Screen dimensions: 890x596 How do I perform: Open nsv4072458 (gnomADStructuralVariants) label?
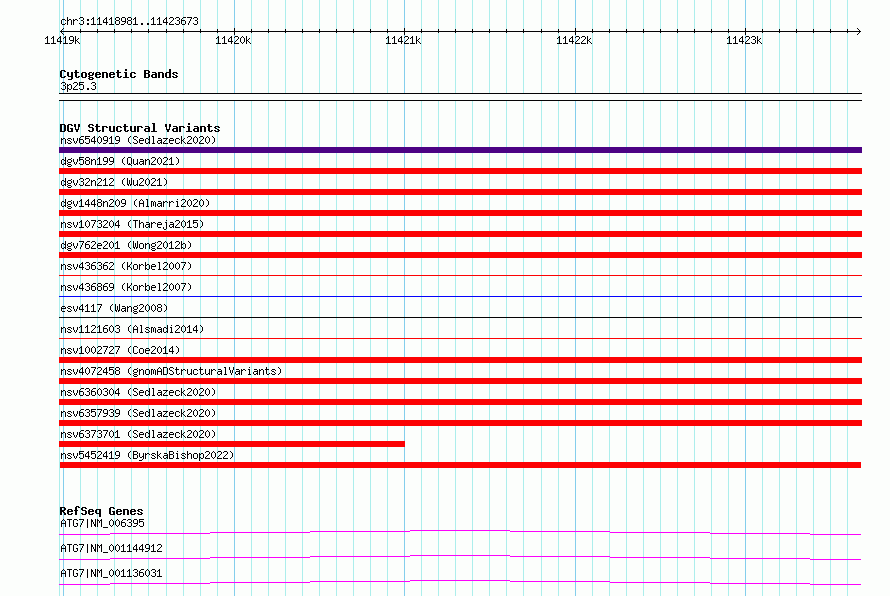tap(171, 371)
